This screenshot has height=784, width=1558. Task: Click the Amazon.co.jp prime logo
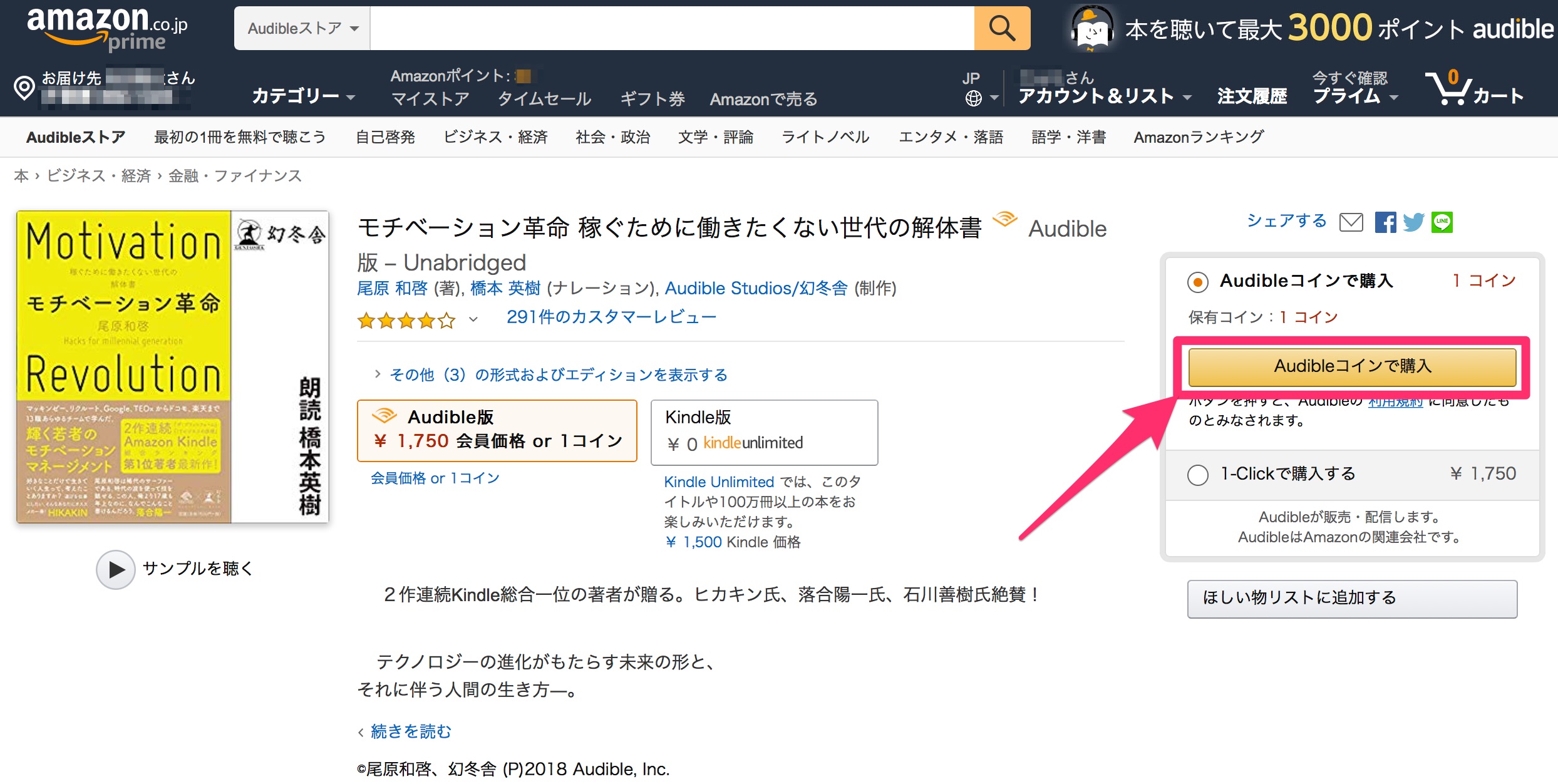pos(107,28)
